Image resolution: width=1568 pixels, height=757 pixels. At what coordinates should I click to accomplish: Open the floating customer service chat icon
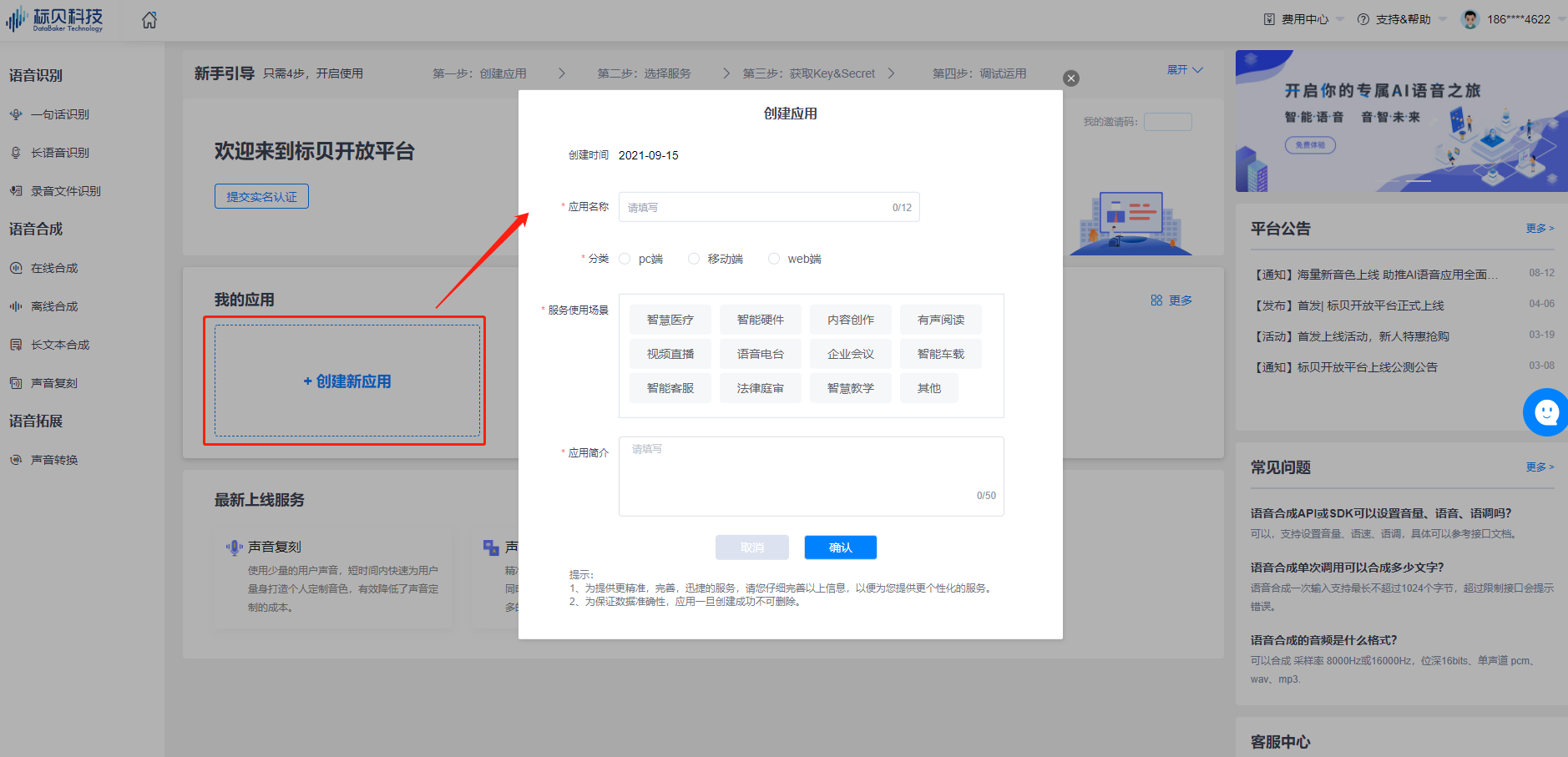[x=1545, y=412]
